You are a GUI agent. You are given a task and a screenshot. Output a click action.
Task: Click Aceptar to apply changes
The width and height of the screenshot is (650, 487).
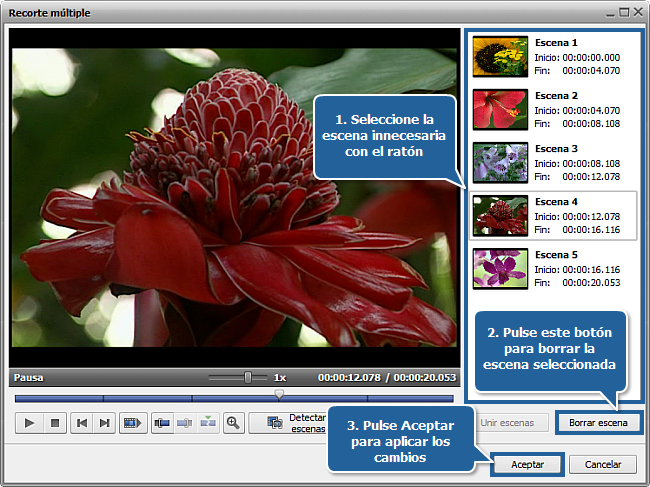pos(527,464)
